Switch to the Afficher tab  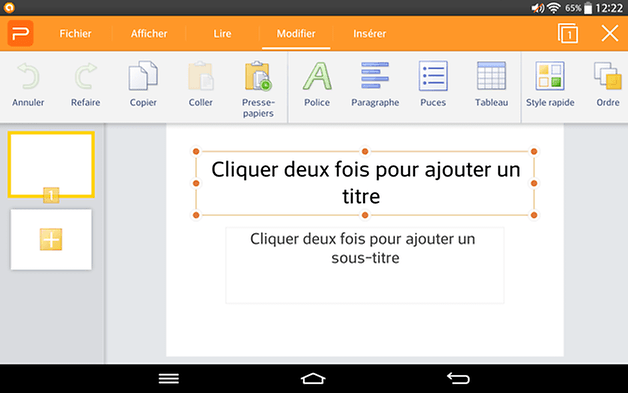tap(149, 34)
